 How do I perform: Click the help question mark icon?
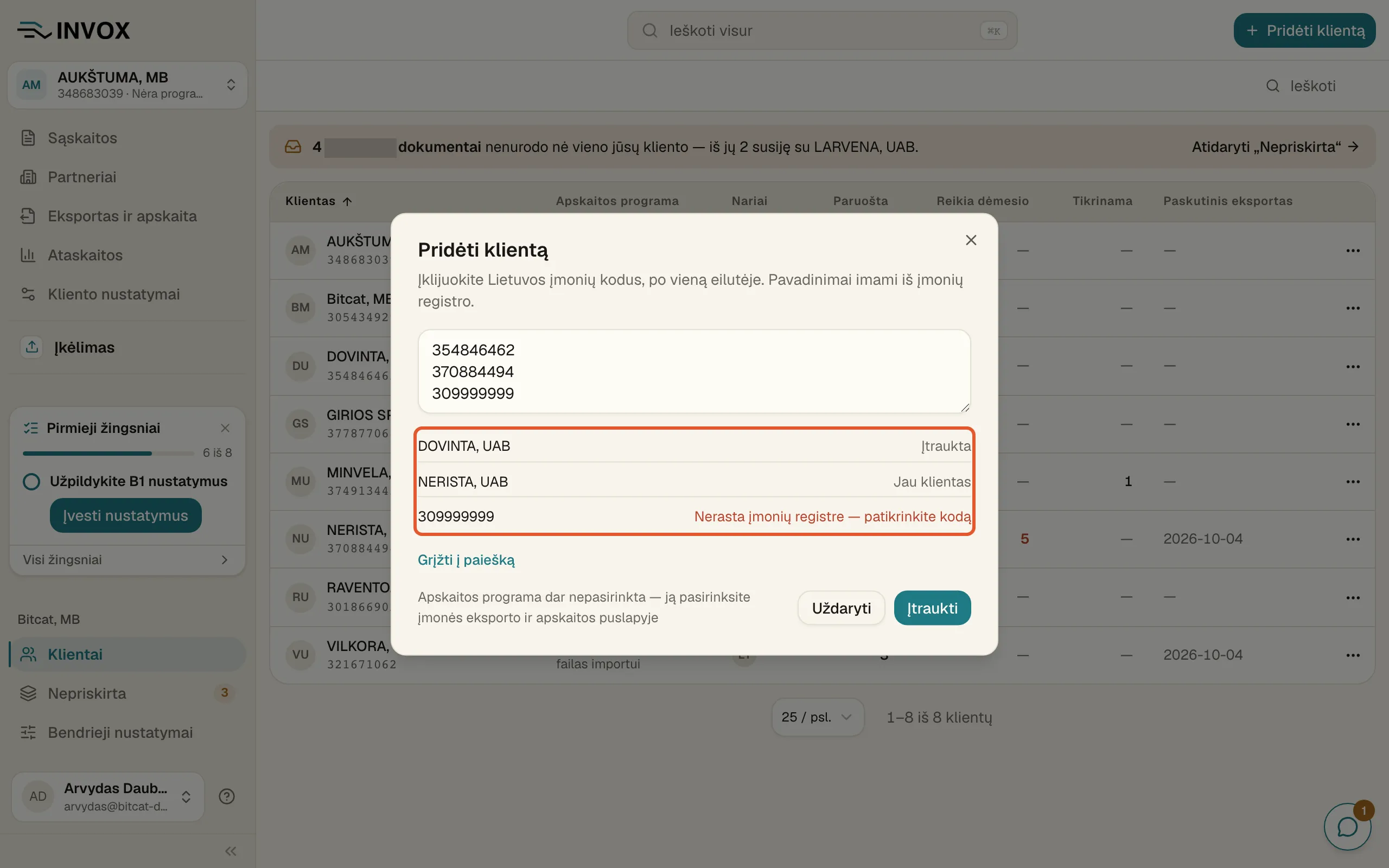[227, 796]
